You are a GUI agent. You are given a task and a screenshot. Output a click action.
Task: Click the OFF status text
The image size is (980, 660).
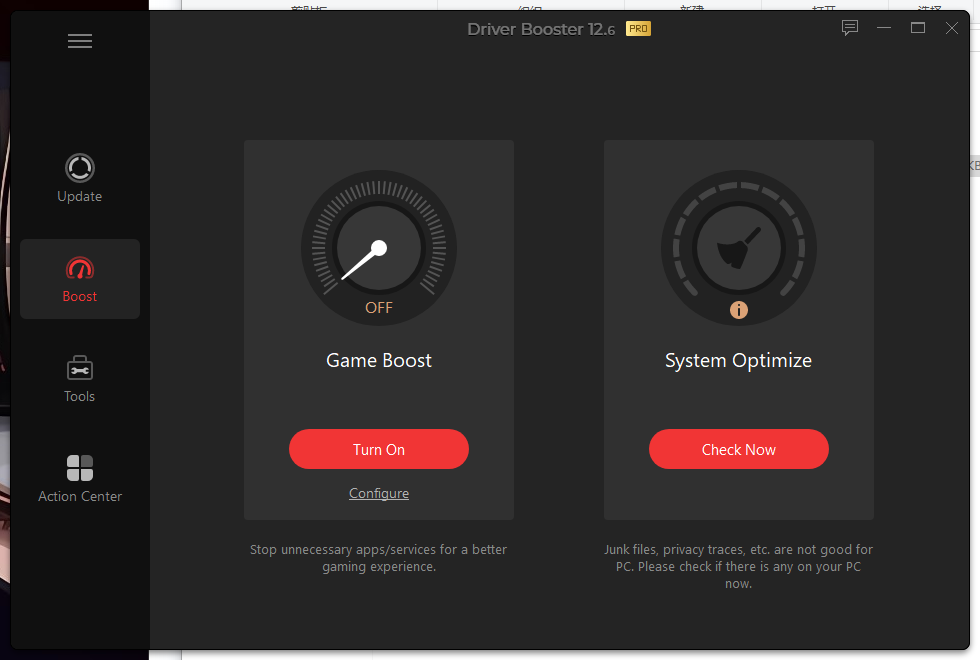[379, 308]
